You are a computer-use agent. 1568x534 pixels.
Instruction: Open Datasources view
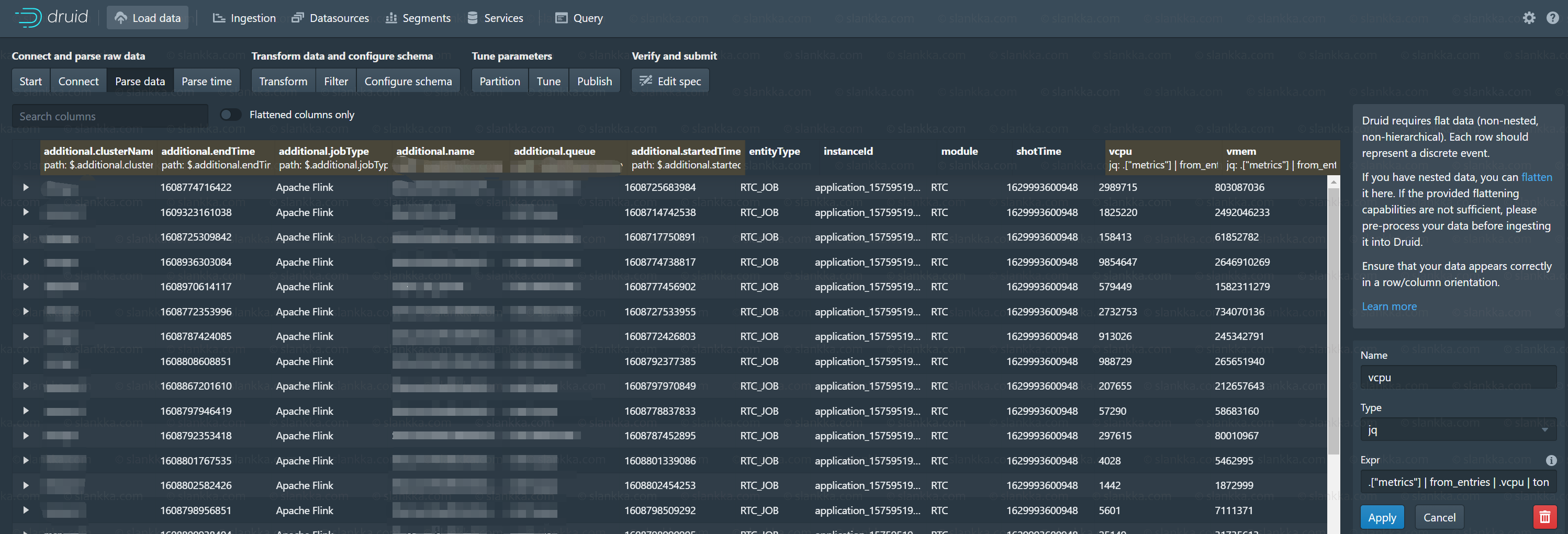click(x=331, y=18)
